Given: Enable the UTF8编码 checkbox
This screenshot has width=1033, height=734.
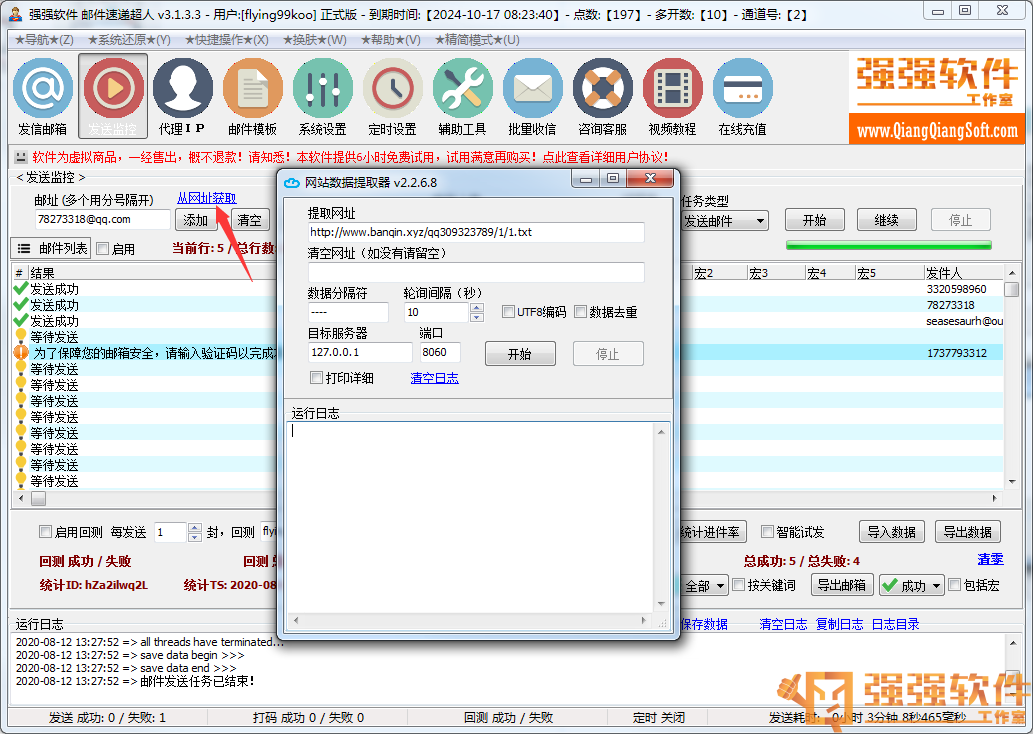Looking at the screenshot, I should point(508,312).
